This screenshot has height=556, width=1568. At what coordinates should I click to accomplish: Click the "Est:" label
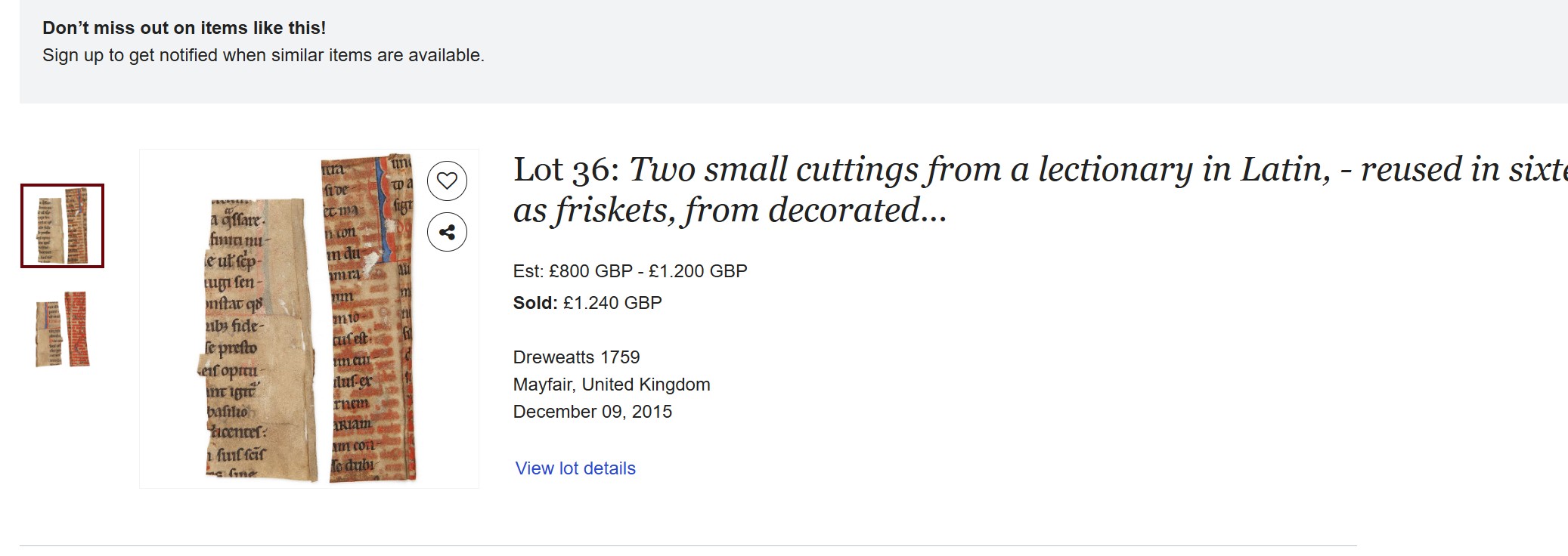tap(528, 271)
